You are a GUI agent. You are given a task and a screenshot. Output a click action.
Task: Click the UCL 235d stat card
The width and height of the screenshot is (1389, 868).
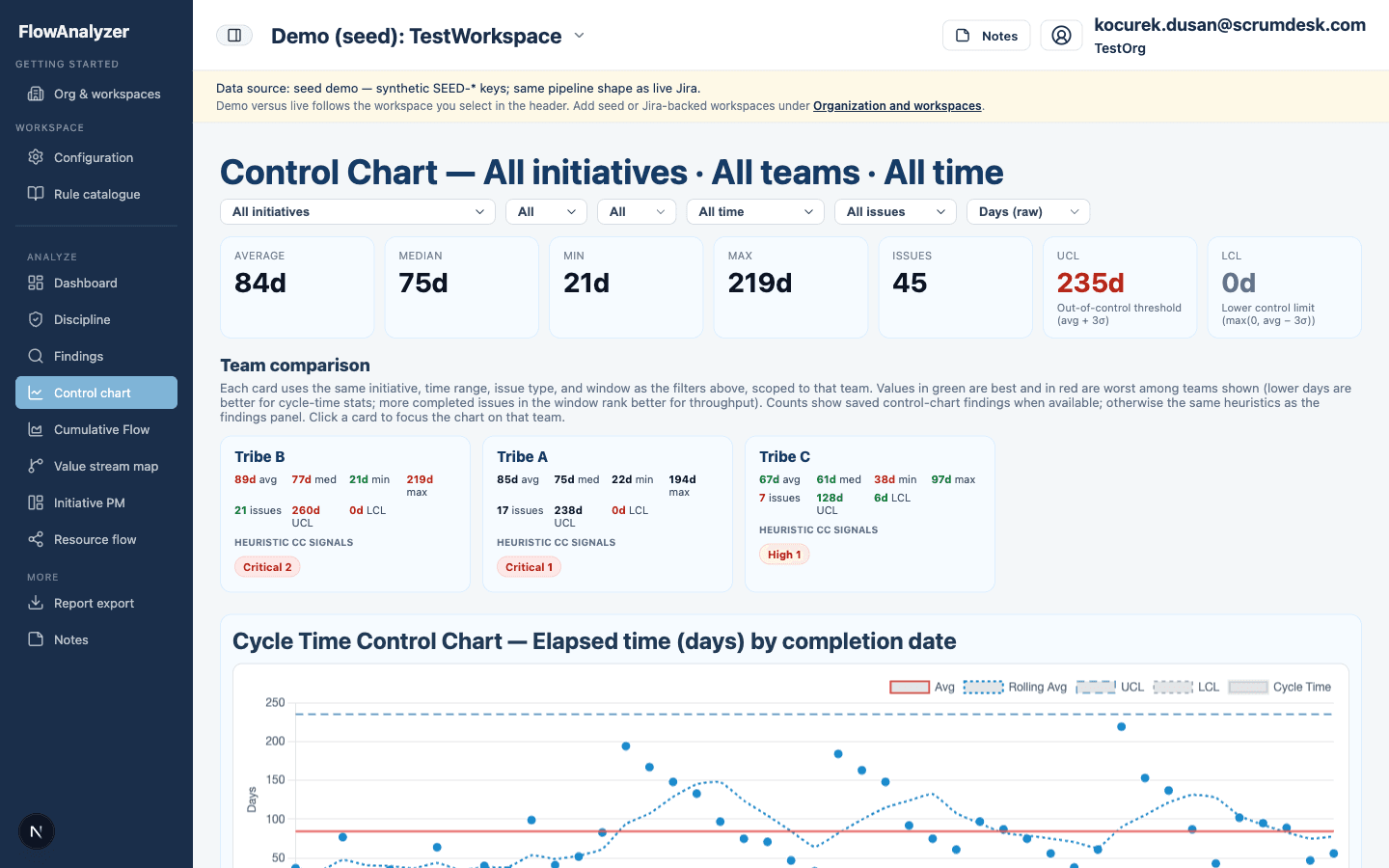tap(1120, 287)
